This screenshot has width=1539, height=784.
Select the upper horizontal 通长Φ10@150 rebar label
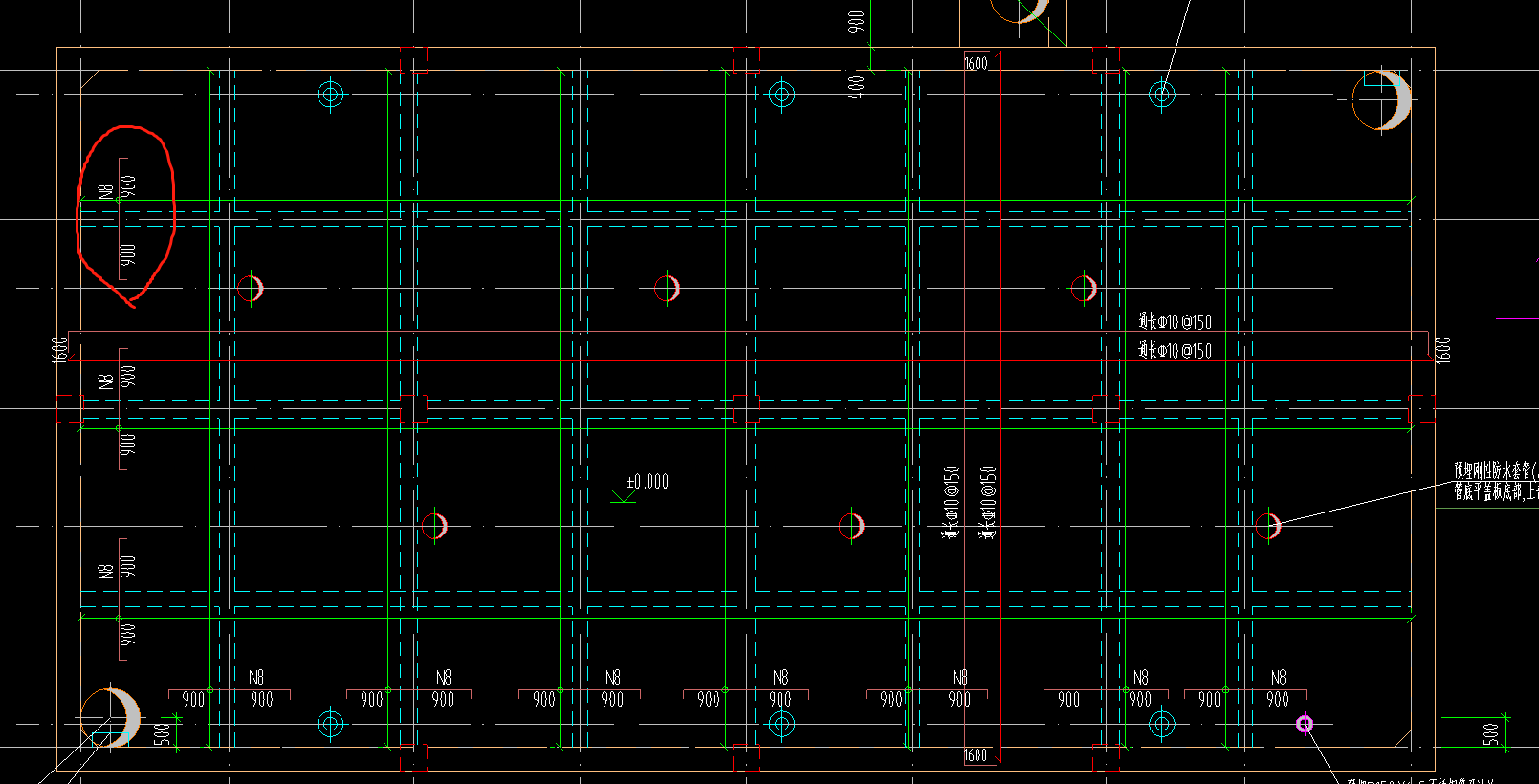pos(1175,321)
